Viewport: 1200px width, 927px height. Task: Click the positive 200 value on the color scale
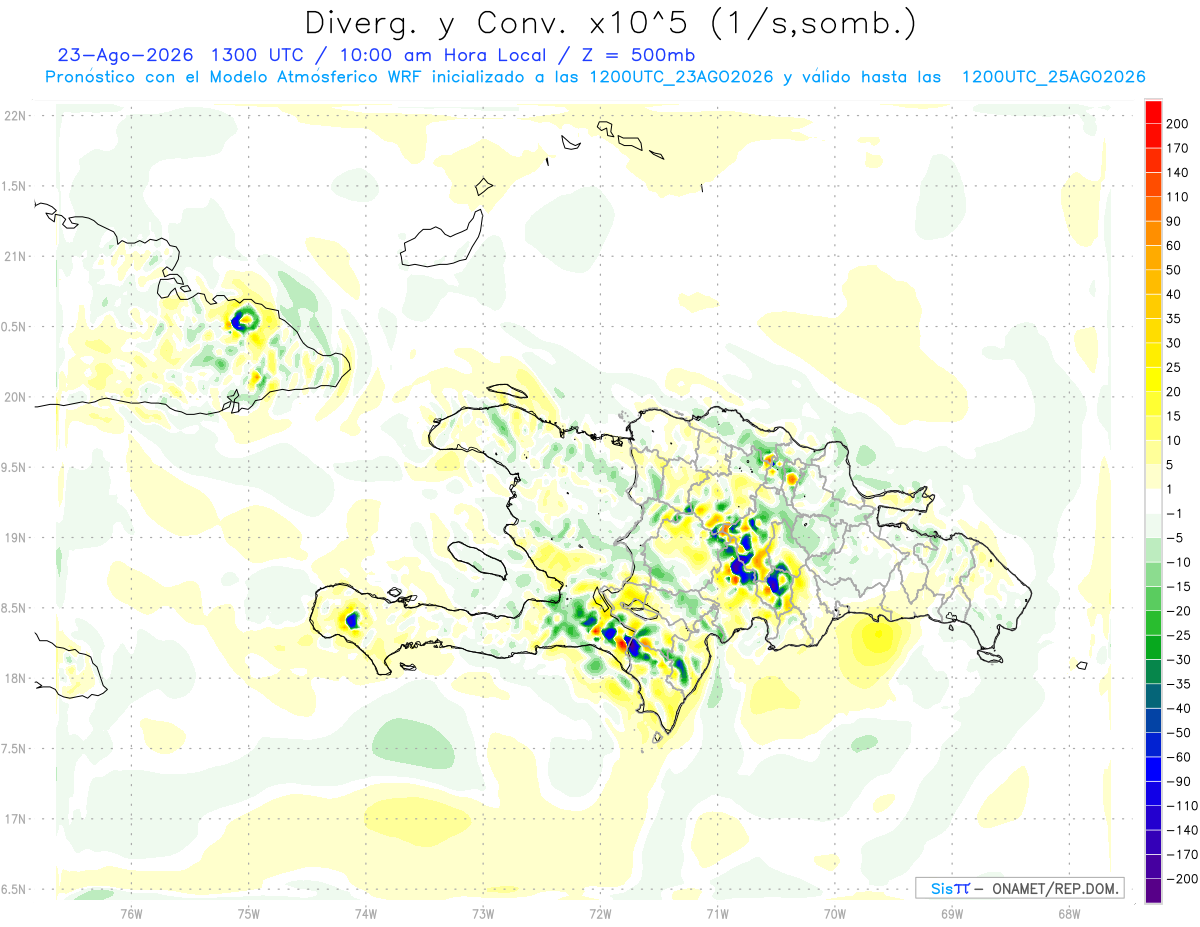click(1177, 124)
